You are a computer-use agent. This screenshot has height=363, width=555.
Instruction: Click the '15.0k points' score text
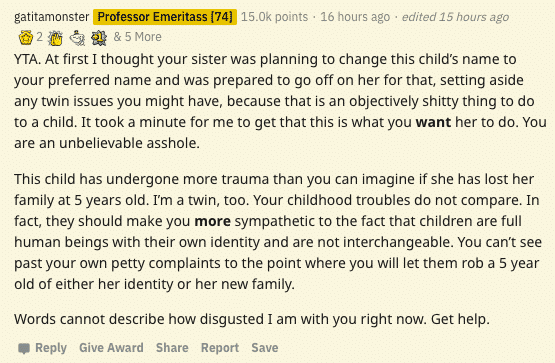pyautogui.click(x=274, y=17)
